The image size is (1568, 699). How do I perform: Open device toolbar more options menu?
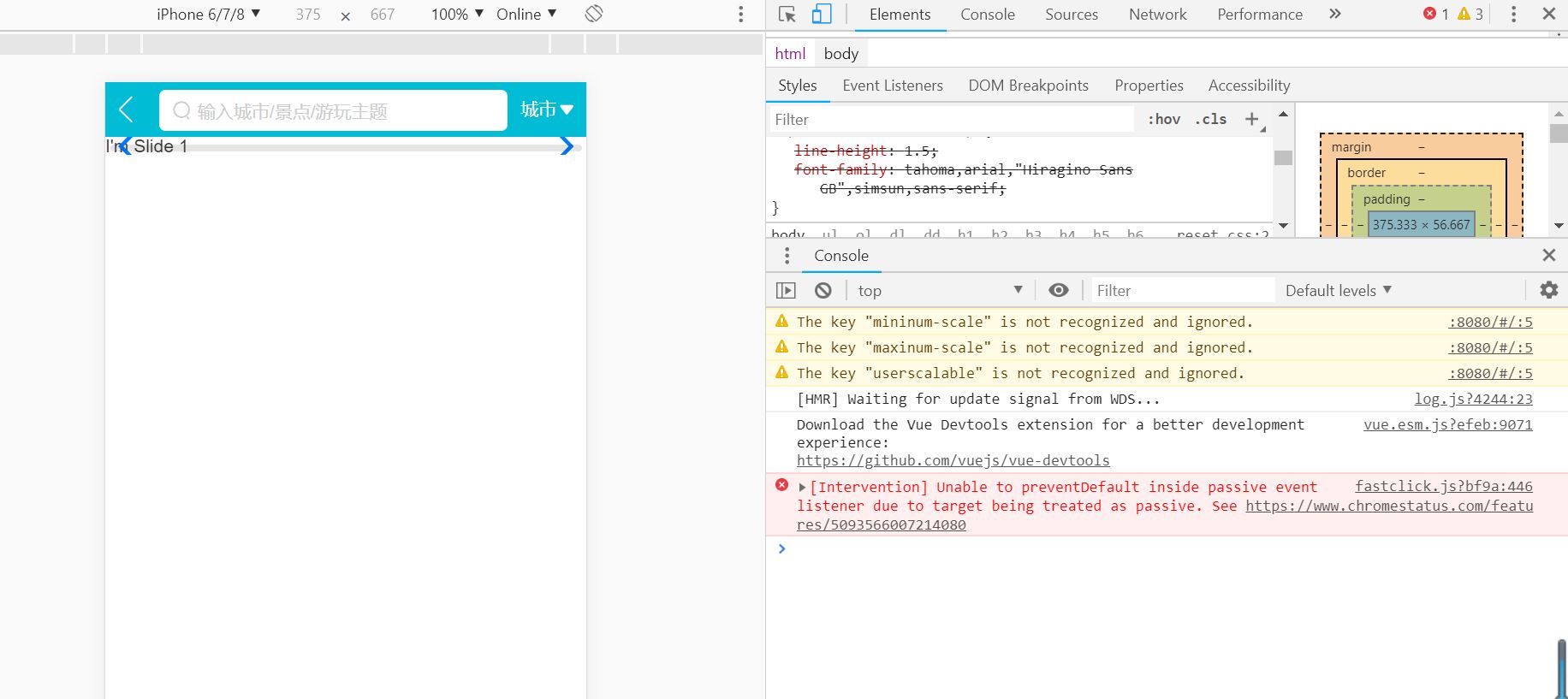tap(741, 14)
